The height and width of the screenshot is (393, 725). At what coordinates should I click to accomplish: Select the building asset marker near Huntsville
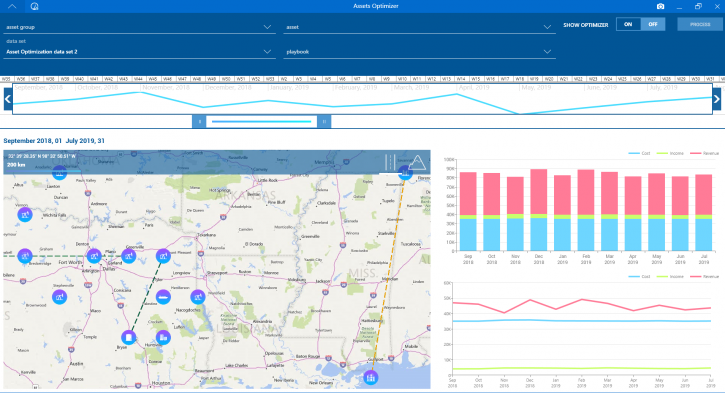tap(163, 338)
